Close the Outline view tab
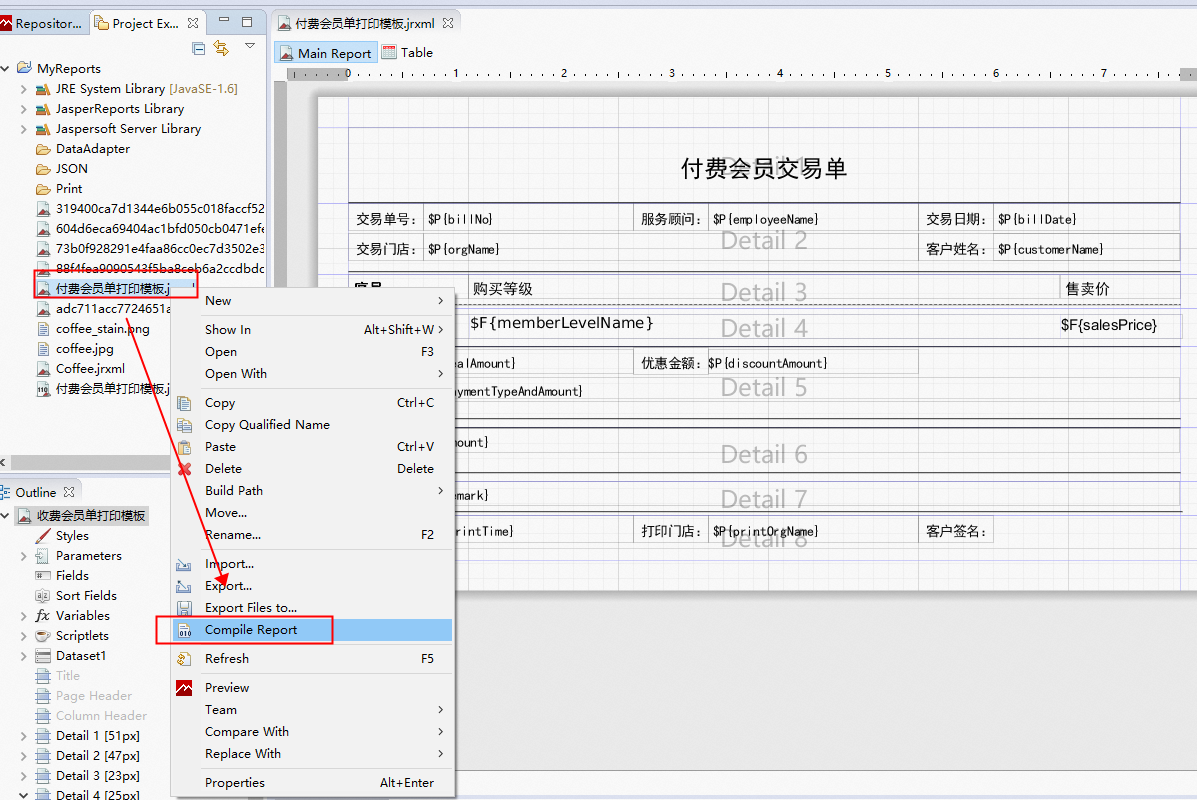 pyautogui.click(x=69, y=492)
